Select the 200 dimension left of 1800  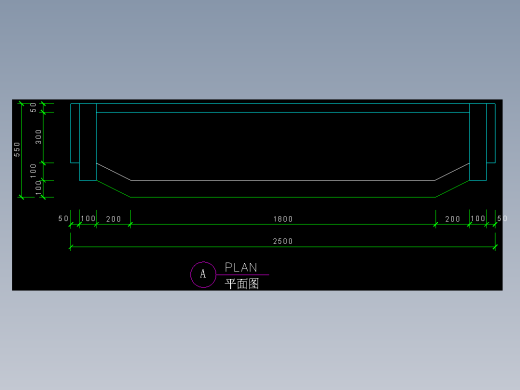pos(113,219)
